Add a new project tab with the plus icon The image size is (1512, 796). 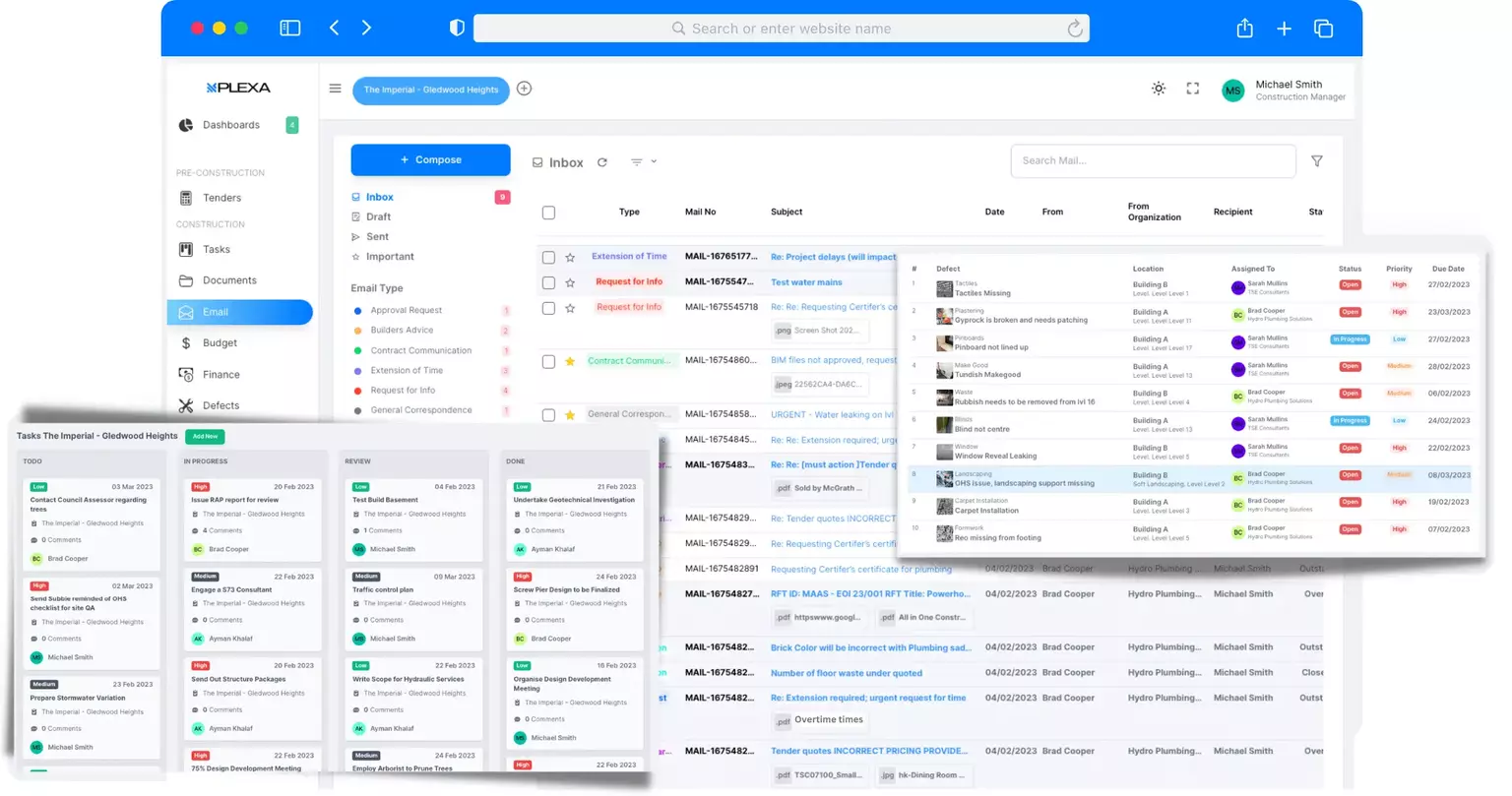pyautogui.click(x=524, y=89)
